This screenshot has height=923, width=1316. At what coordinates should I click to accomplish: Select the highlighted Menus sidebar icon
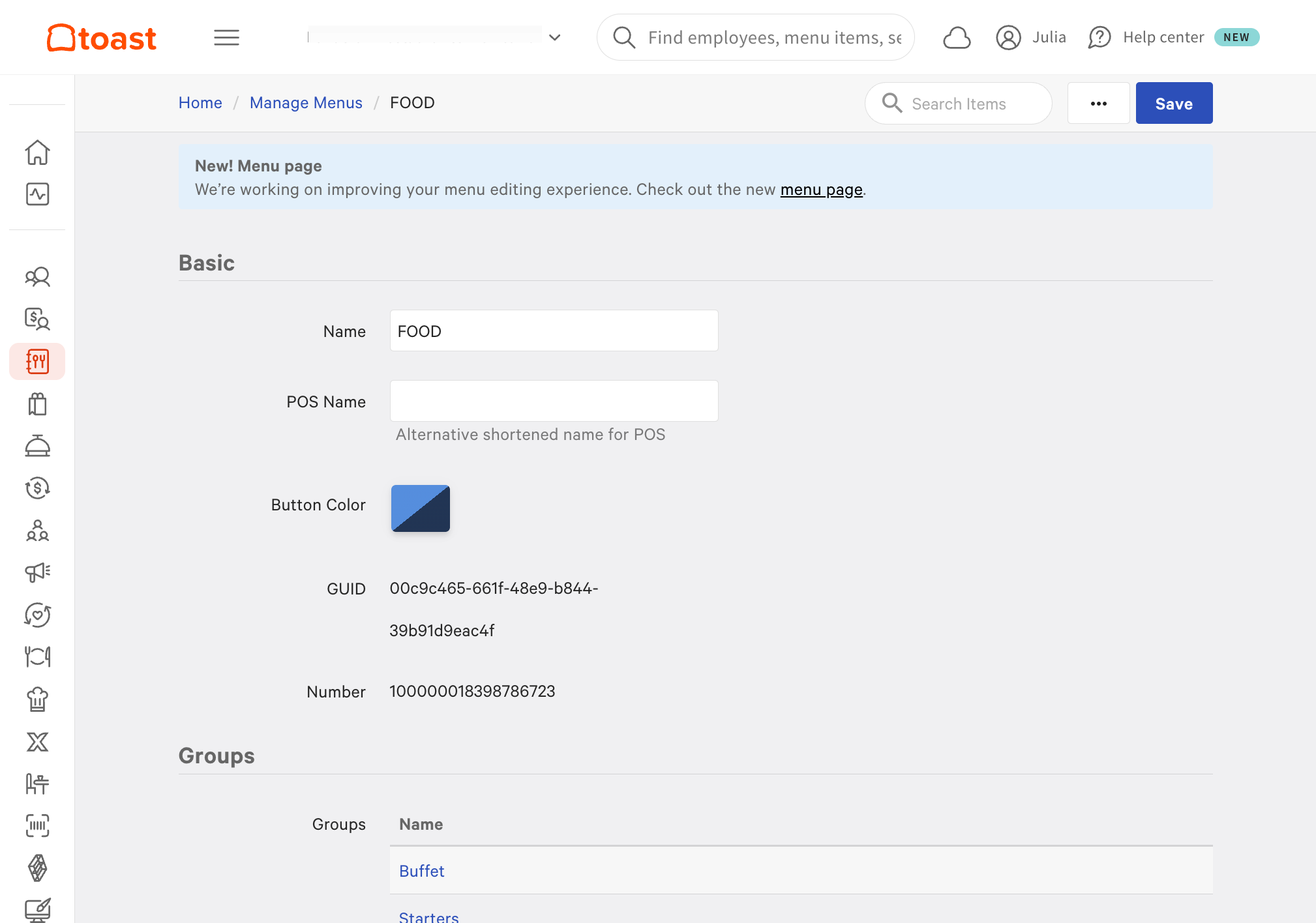pyautogui.click(x=37, y=361)
